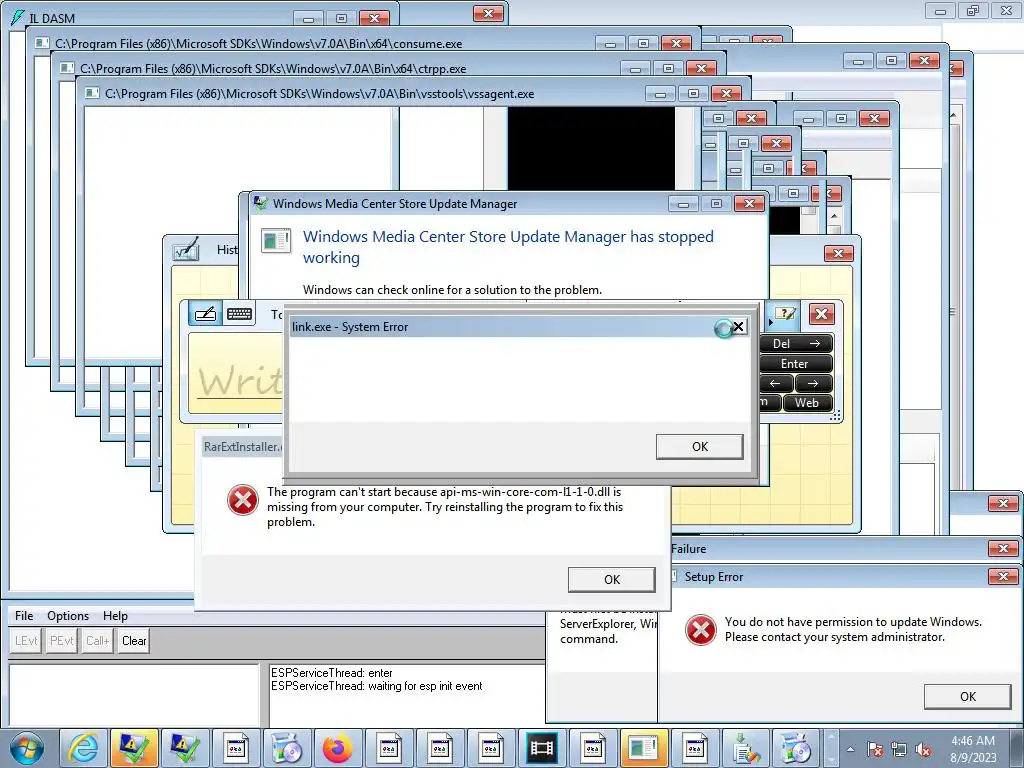This screenshot has width=1024, height=768.
Task: Open the clock showing 4:46 AM
Action: (973, 749)
